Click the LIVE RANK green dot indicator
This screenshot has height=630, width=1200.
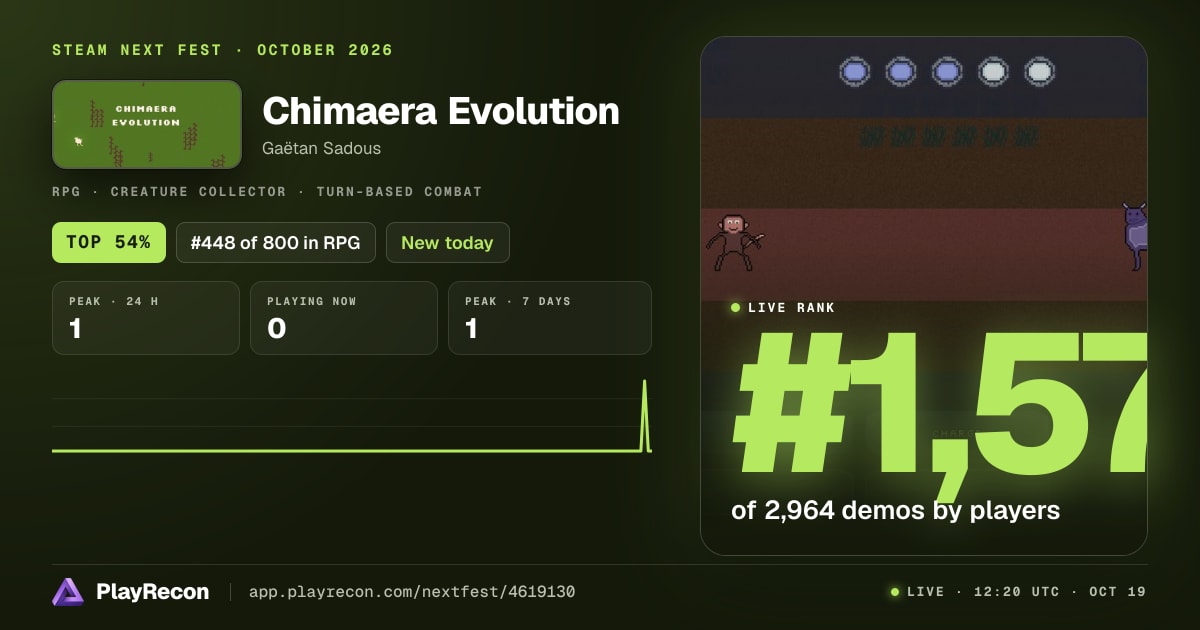736,308
